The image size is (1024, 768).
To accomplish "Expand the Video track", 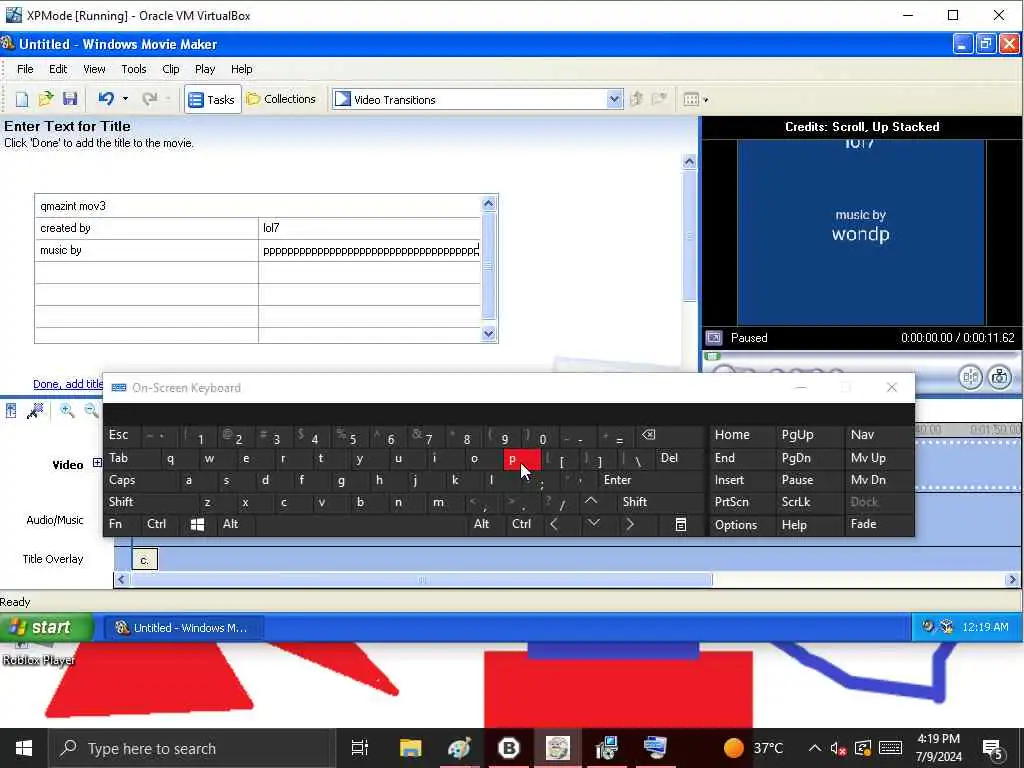I will click(x=97, y=463).
